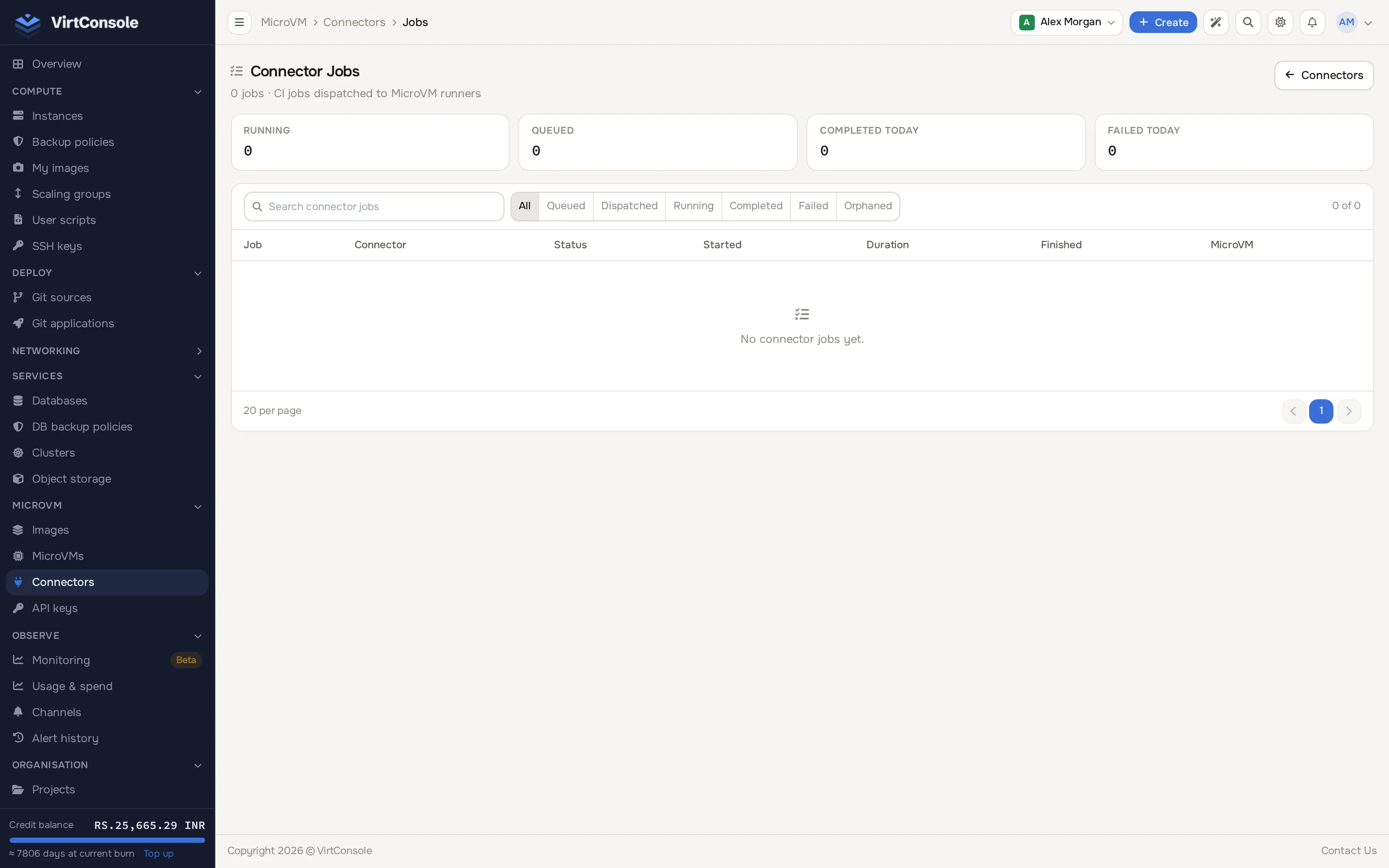Open settings via the gear icon
Screen dimensions: 1389x868
(1280, 23)
